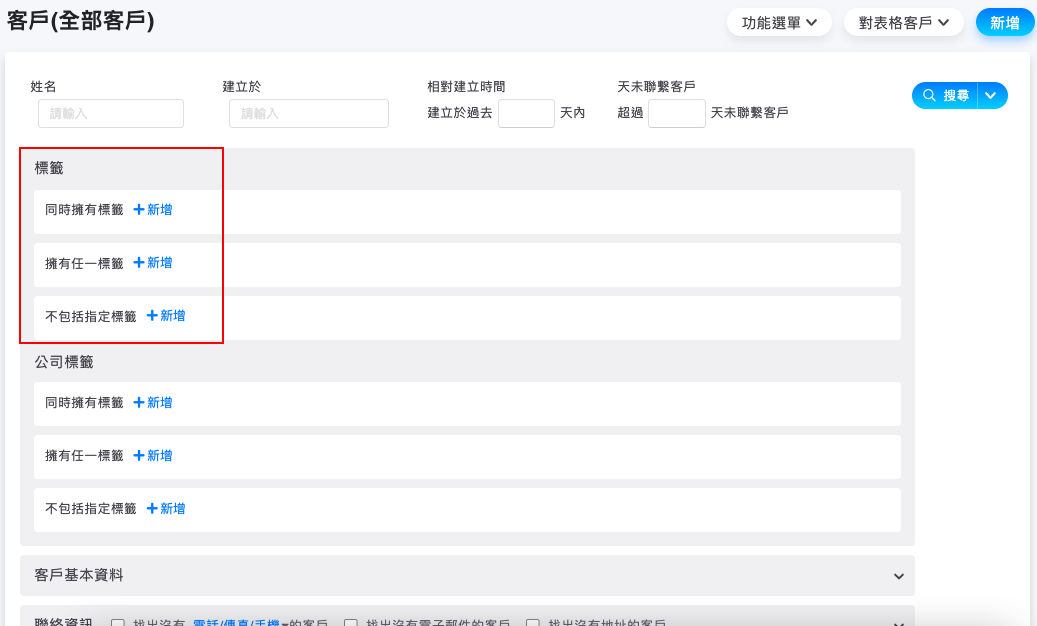
Task: Open the 對表格客戶 dropdown menu
Action: click(903, 23)
